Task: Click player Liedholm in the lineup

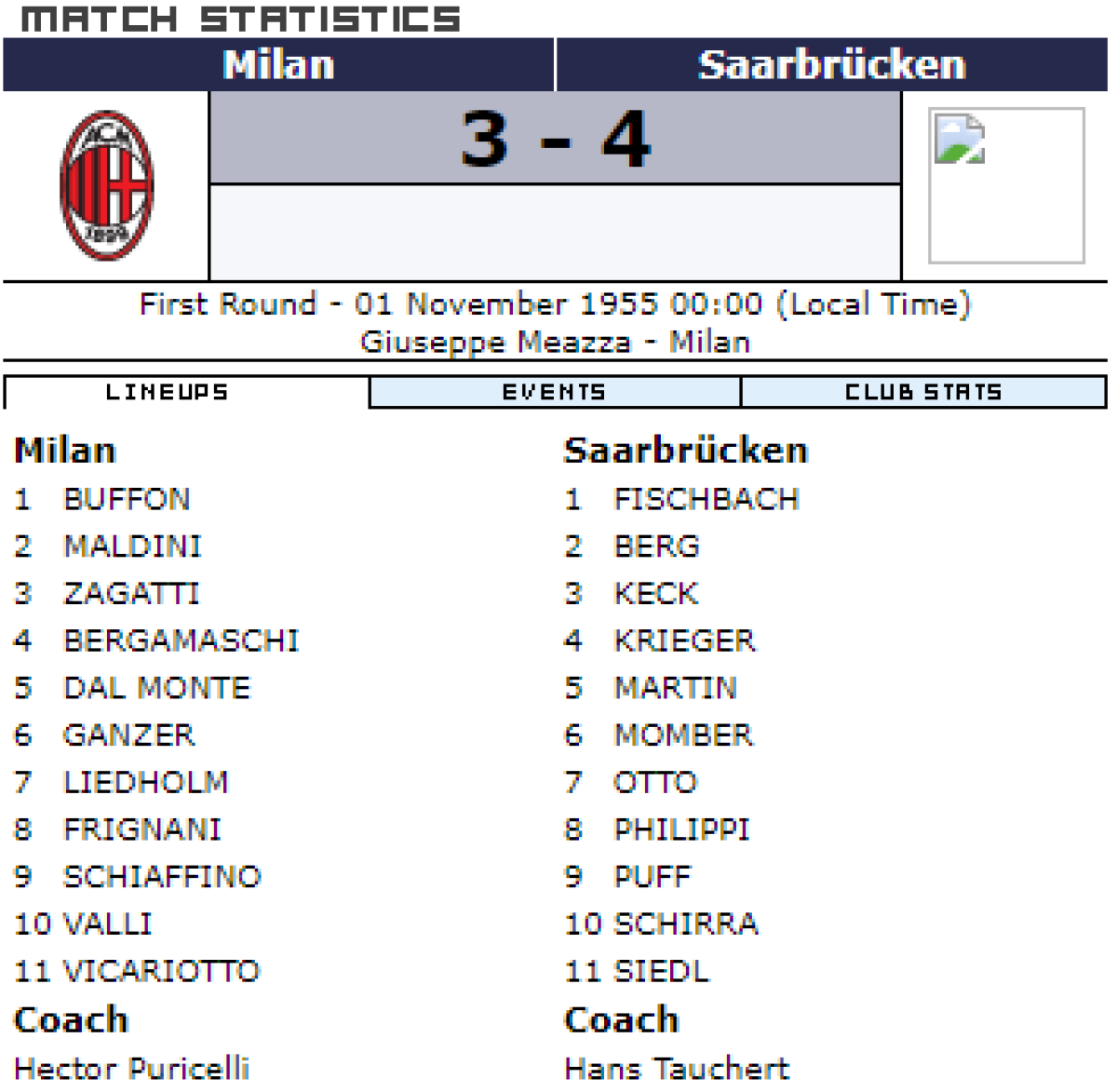Action: pyautogui.click(x=145, y=782)
